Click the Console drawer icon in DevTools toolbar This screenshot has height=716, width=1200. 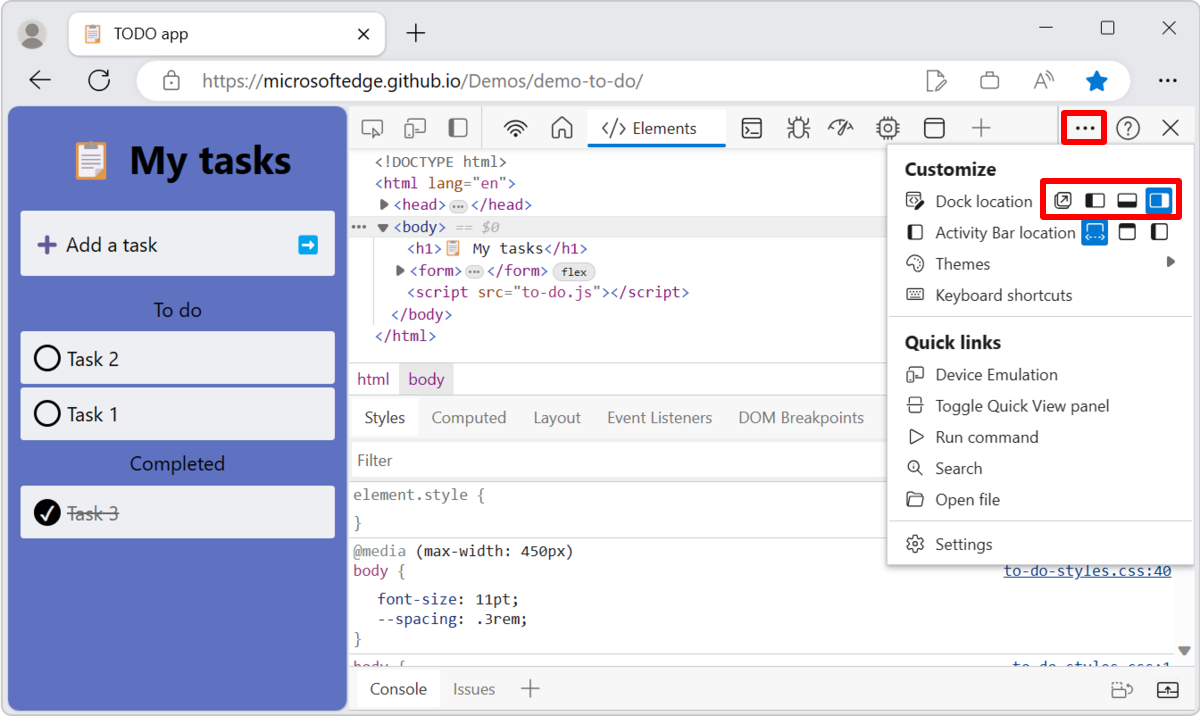point(751,128)
